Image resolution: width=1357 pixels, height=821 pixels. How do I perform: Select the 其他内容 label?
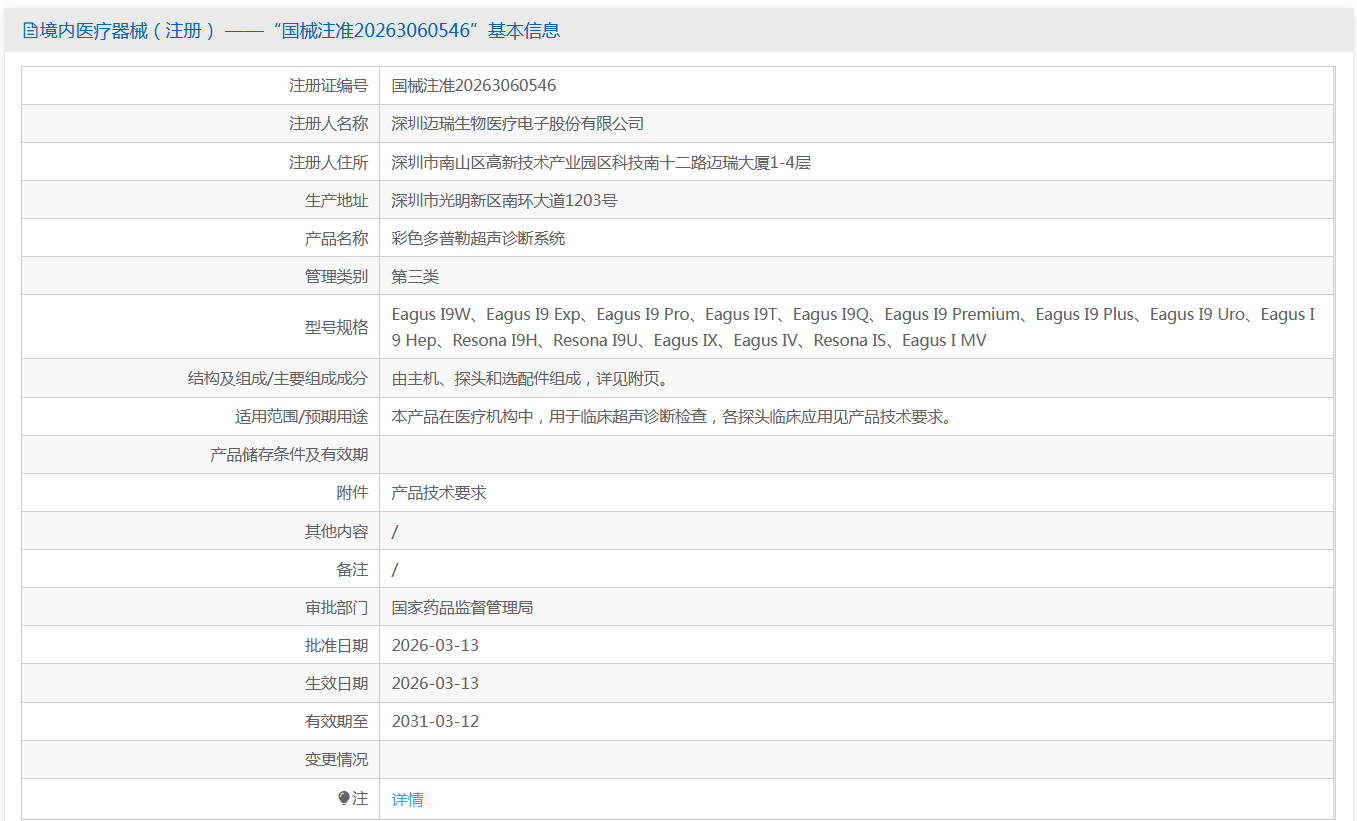(x=336, y=532)
